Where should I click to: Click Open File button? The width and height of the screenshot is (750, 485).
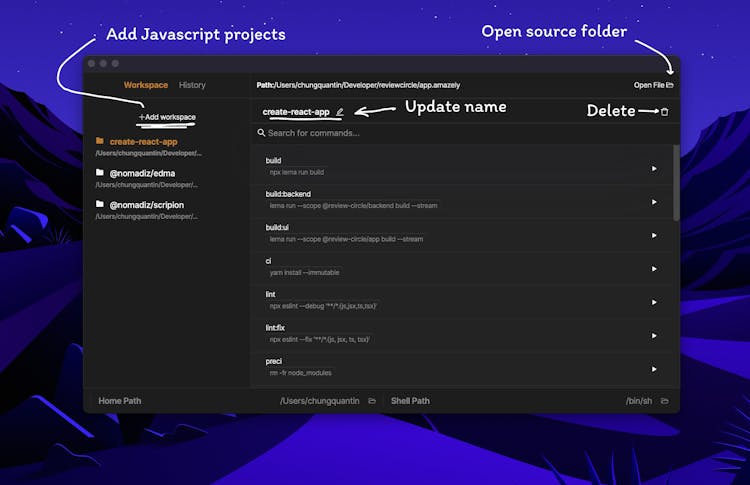[x=653, y=85]
